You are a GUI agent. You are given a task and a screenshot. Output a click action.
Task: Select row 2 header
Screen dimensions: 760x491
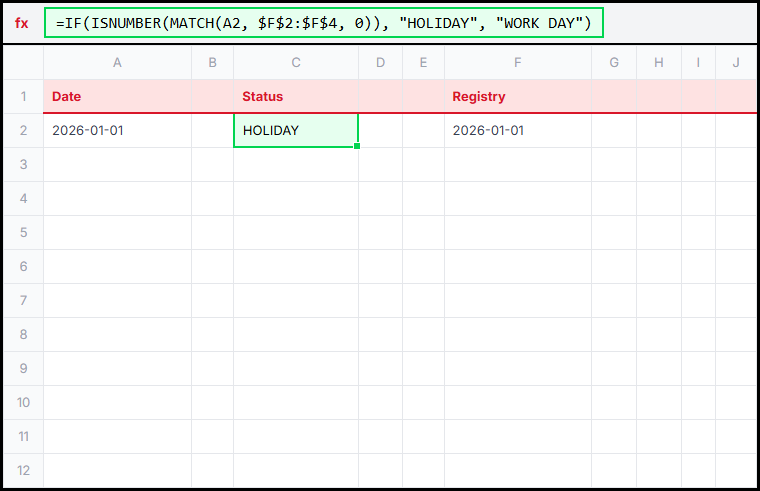[x=23, y=130]
